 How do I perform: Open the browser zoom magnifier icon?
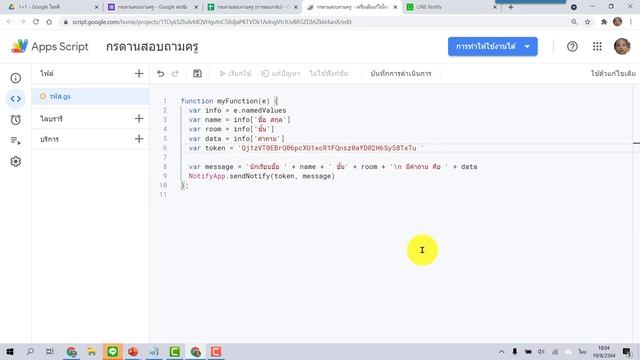click(x=574, y=22)
